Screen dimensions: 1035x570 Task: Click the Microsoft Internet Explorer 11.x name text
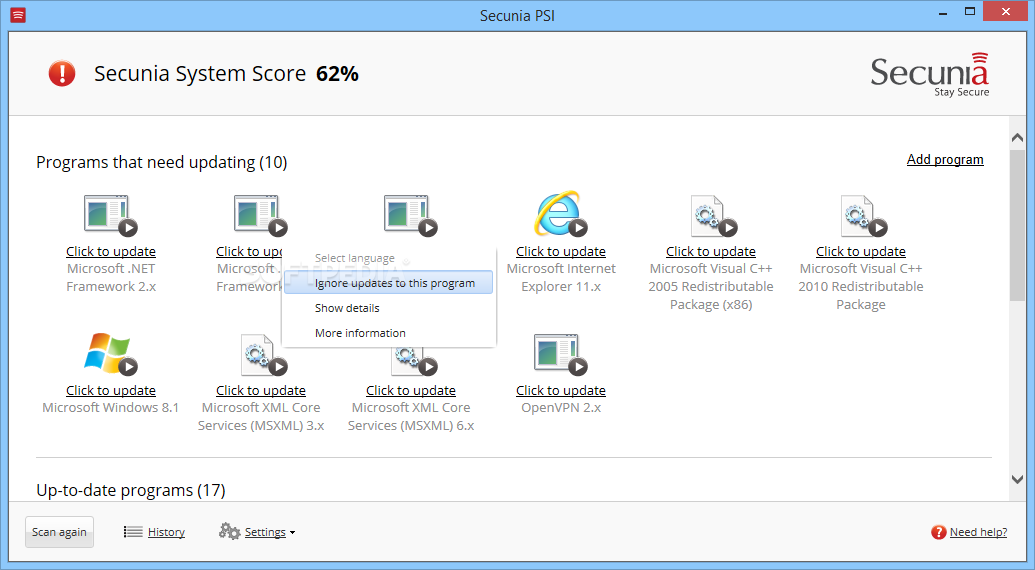click(560, 278)
